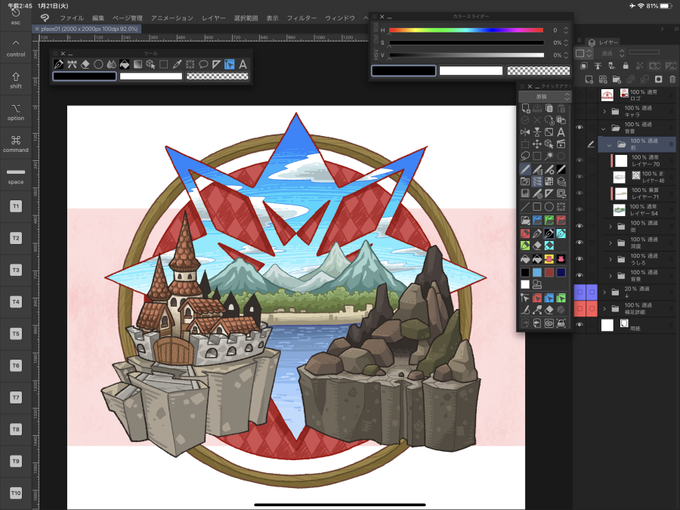680x510 pixels.
Task: Tap the T5 shortcut key
Action: coord(16,333)
